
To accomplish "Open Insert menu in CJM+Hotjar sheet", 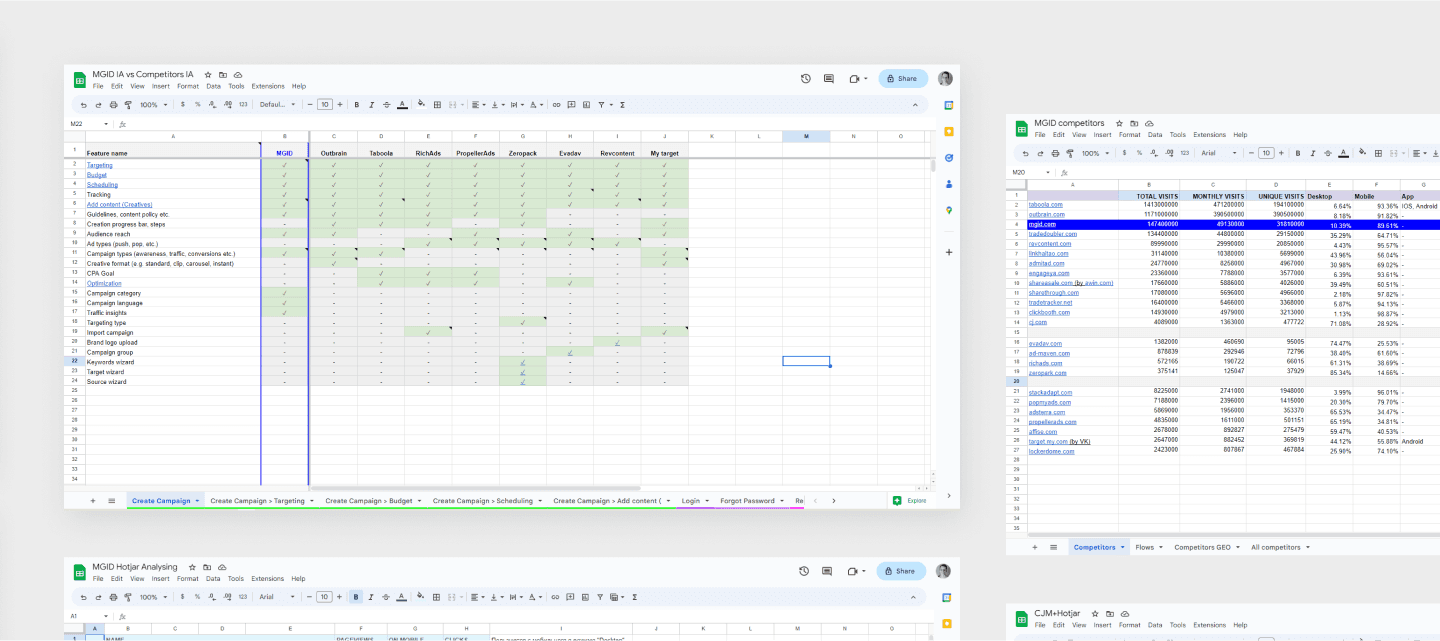I will tap(1102, 625).
